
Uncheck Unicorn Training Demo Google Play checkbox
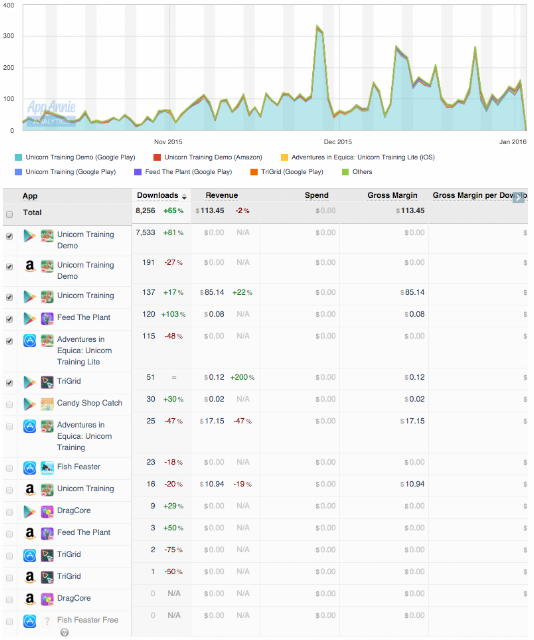point(9,236)
